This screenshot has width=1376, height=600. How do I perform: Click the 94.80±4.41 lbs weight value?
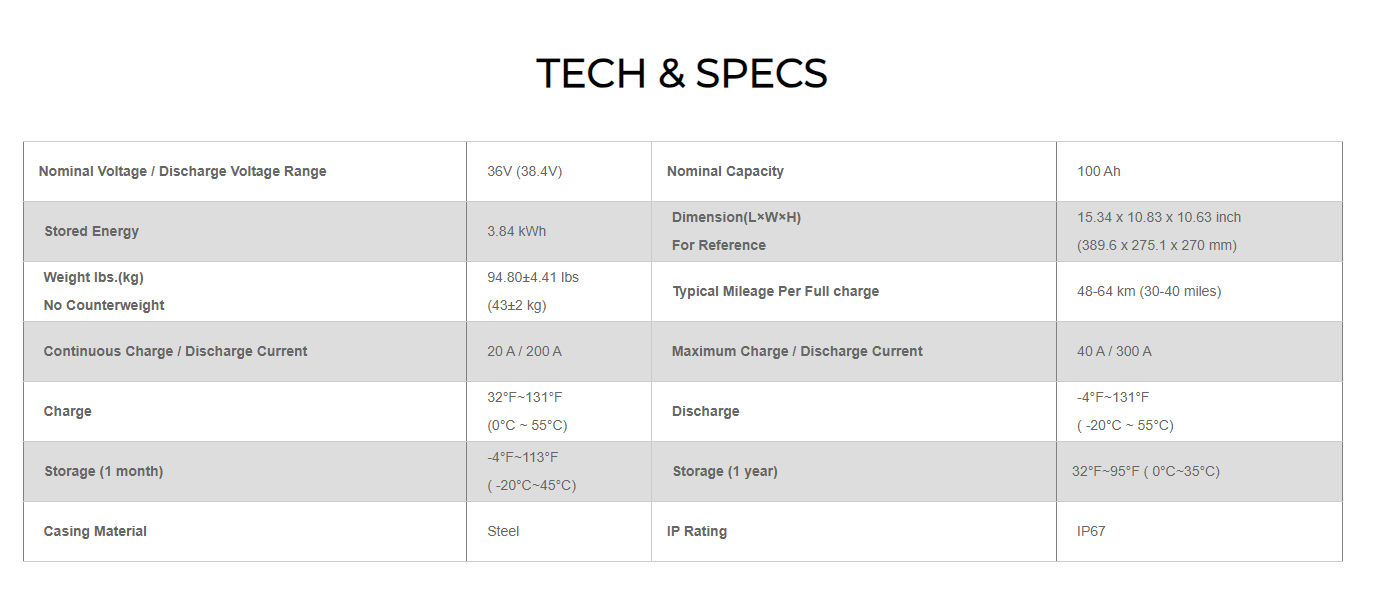tap(532, 277)
